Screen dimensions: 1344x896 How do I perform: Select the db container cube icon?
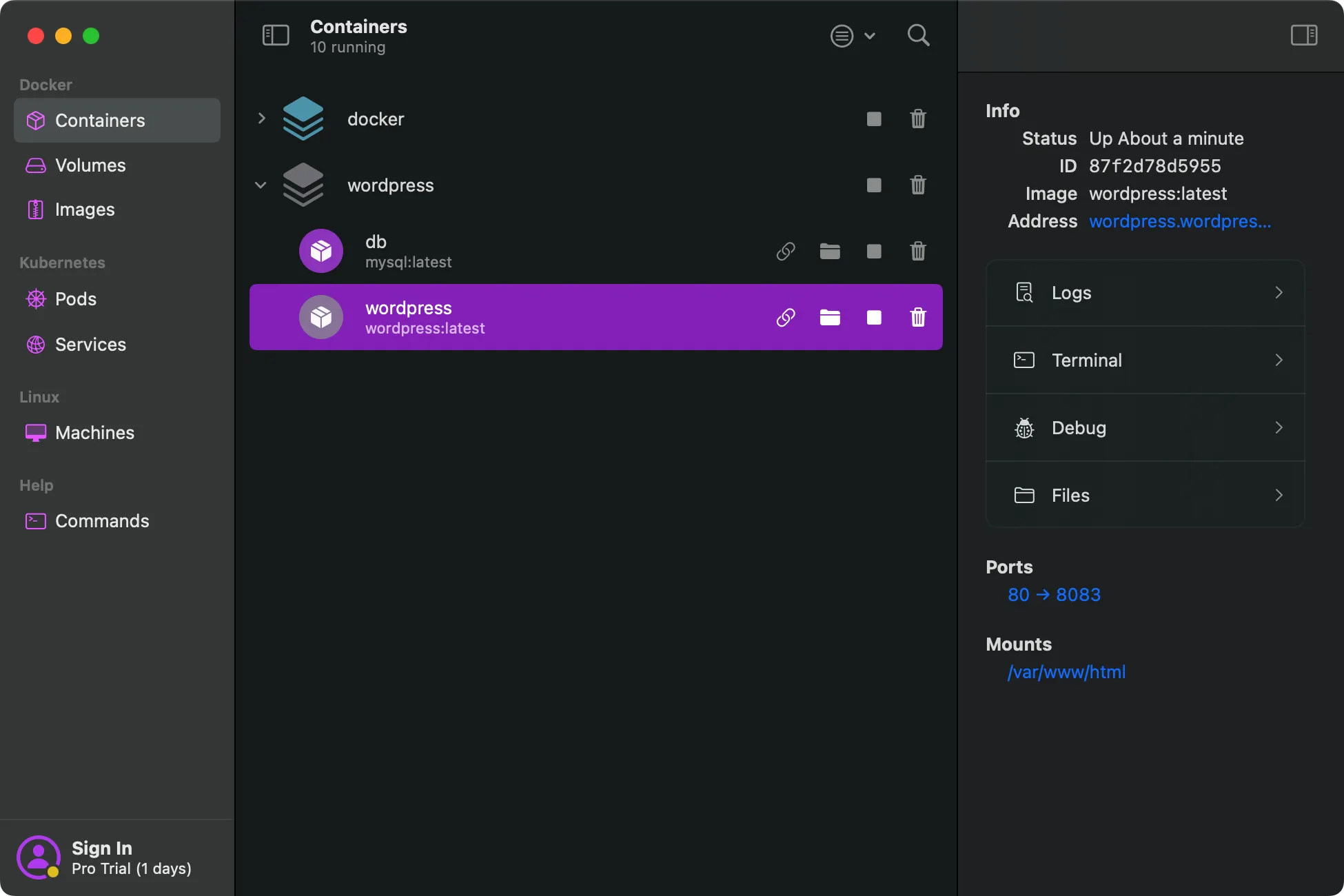321,251
